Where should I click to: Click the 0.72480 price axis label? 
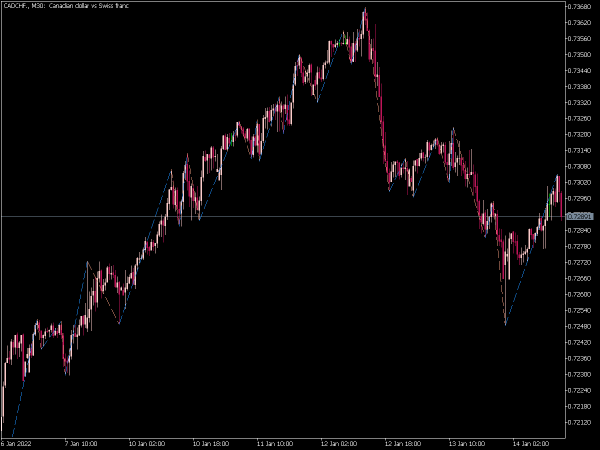coord(580,326)
